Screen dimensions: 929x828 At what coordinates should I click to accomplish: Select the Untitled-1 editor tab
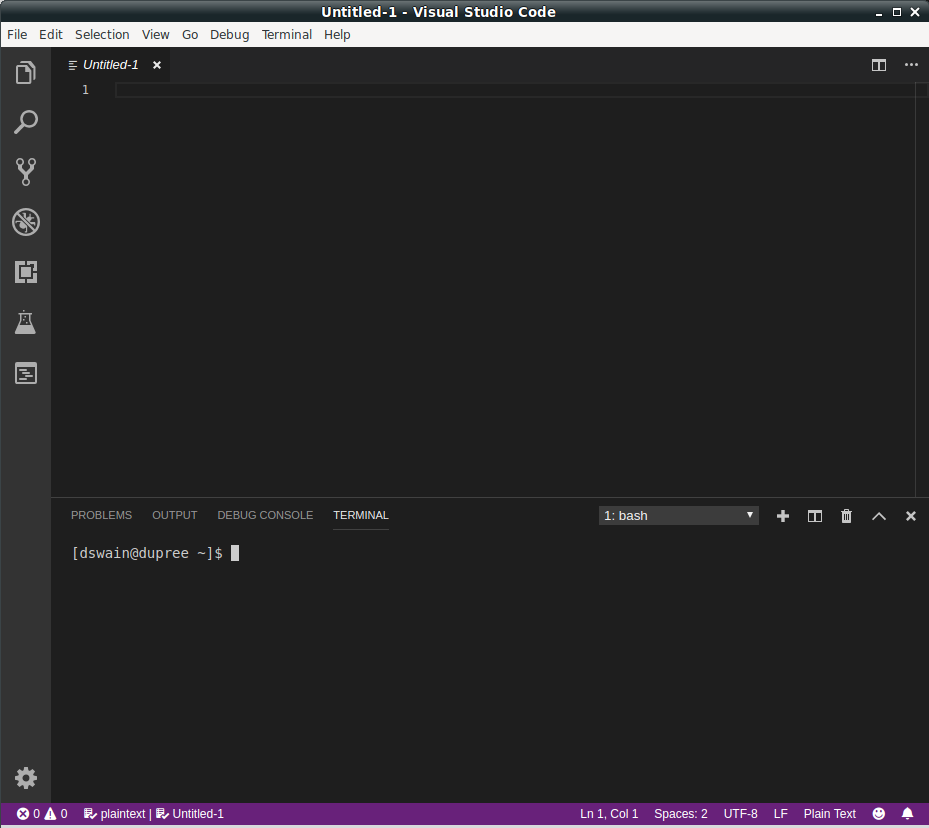click(x=110, y=65)
